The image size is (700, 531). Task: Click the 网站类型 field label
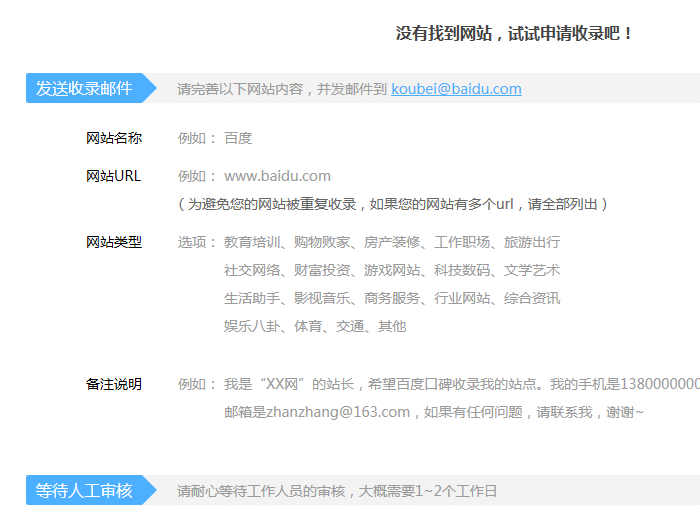coord(114,242)
